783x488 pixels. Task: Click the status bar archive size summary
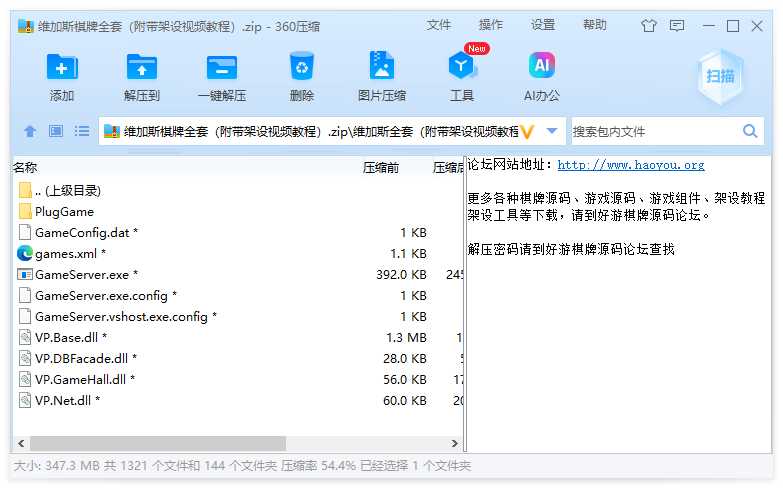(x=242, y=466)
